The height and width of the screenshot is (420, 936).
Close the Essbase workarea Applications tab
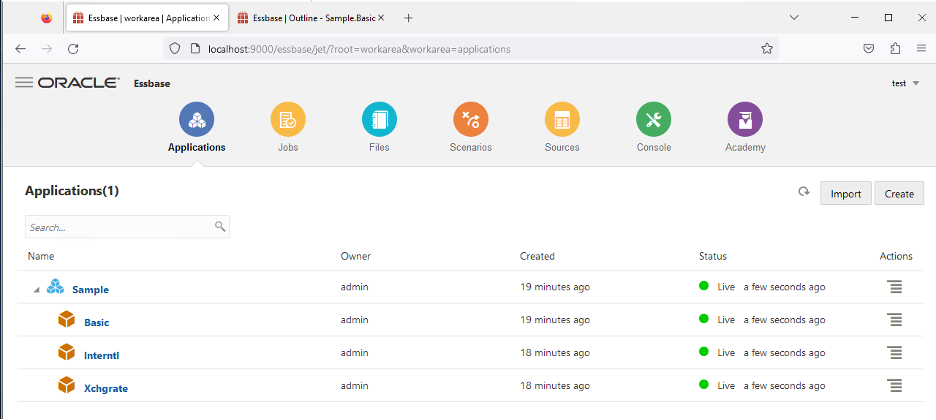(217, 18)
